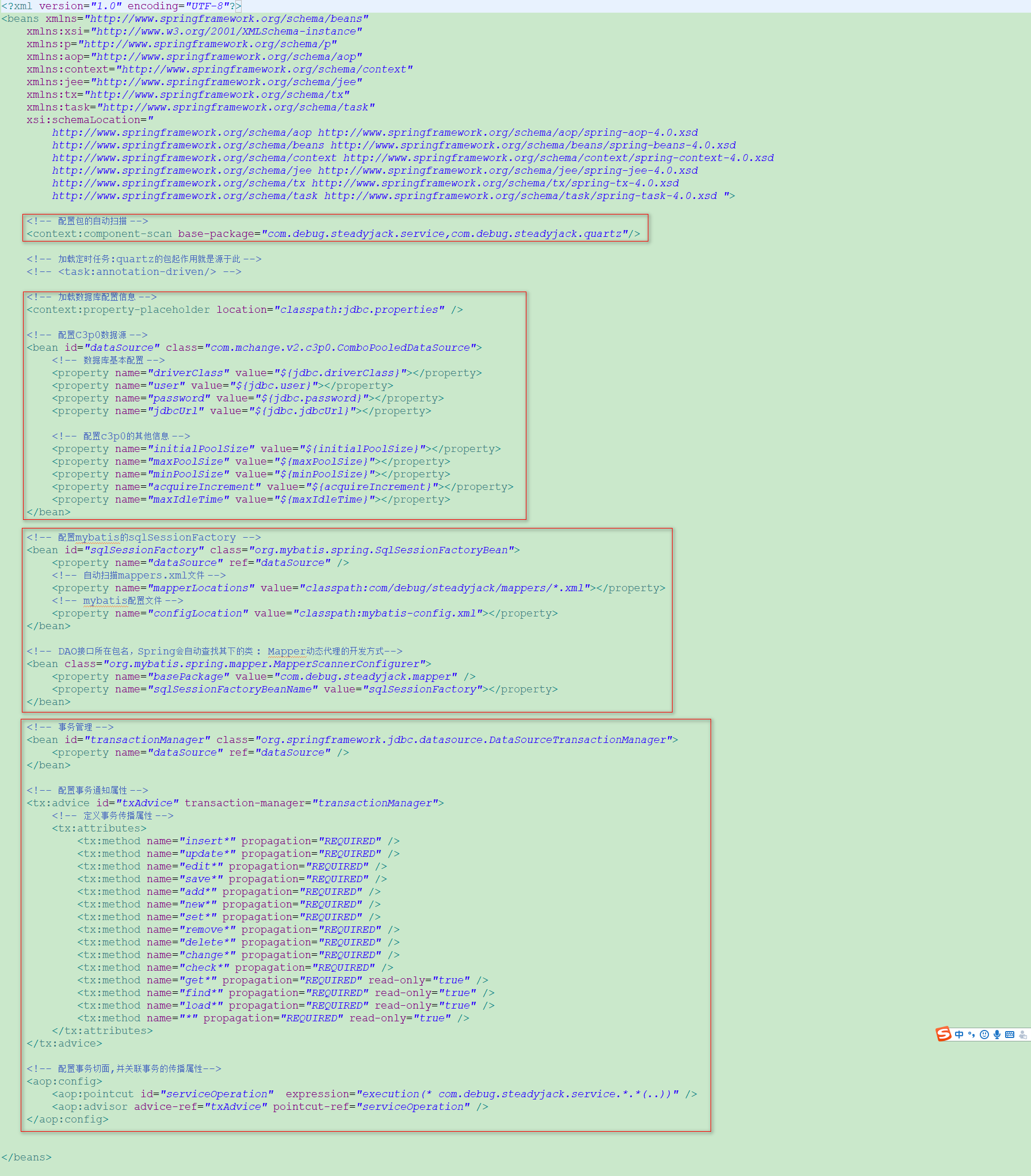Click the tx:method 'insert*' line
Screen dimensions: 1031x1176
pyautogui.click(x=238, y=841)
